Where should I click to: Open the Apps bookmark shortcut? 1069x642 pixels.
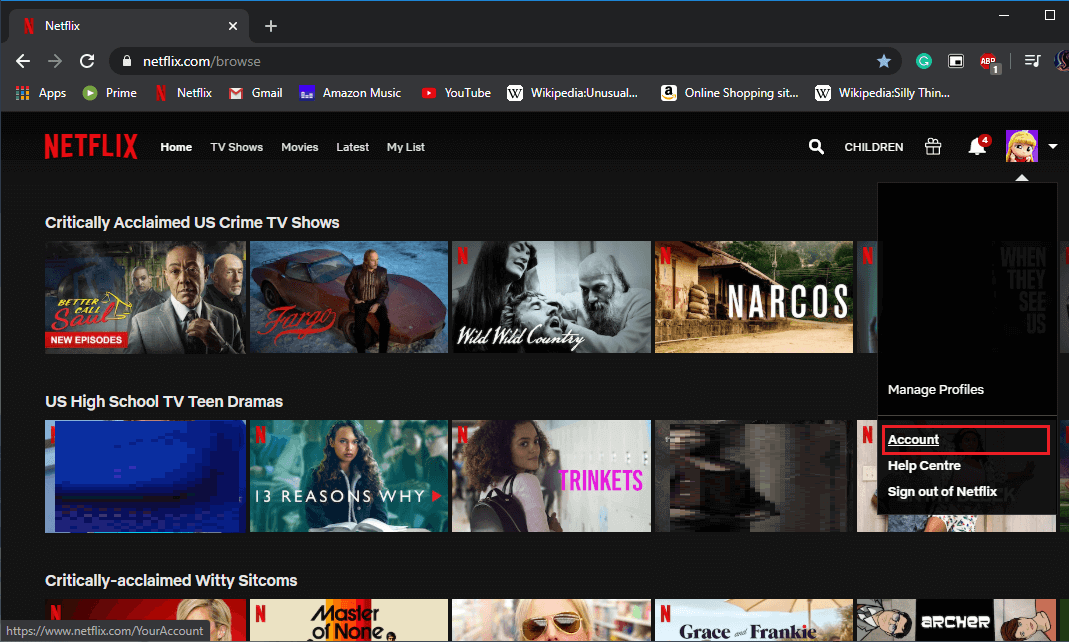(41, 93)
